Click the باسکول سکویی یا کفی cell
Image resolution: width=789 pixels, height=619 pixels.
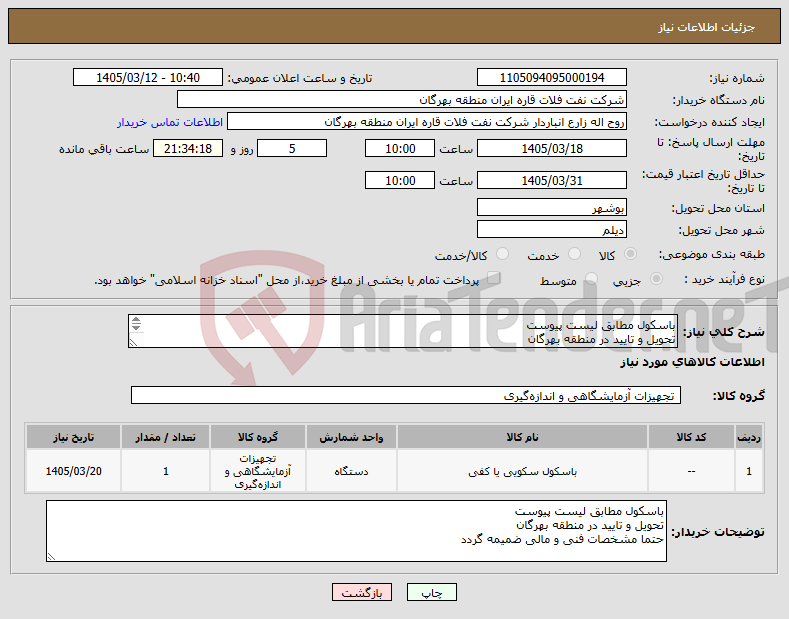522,472
